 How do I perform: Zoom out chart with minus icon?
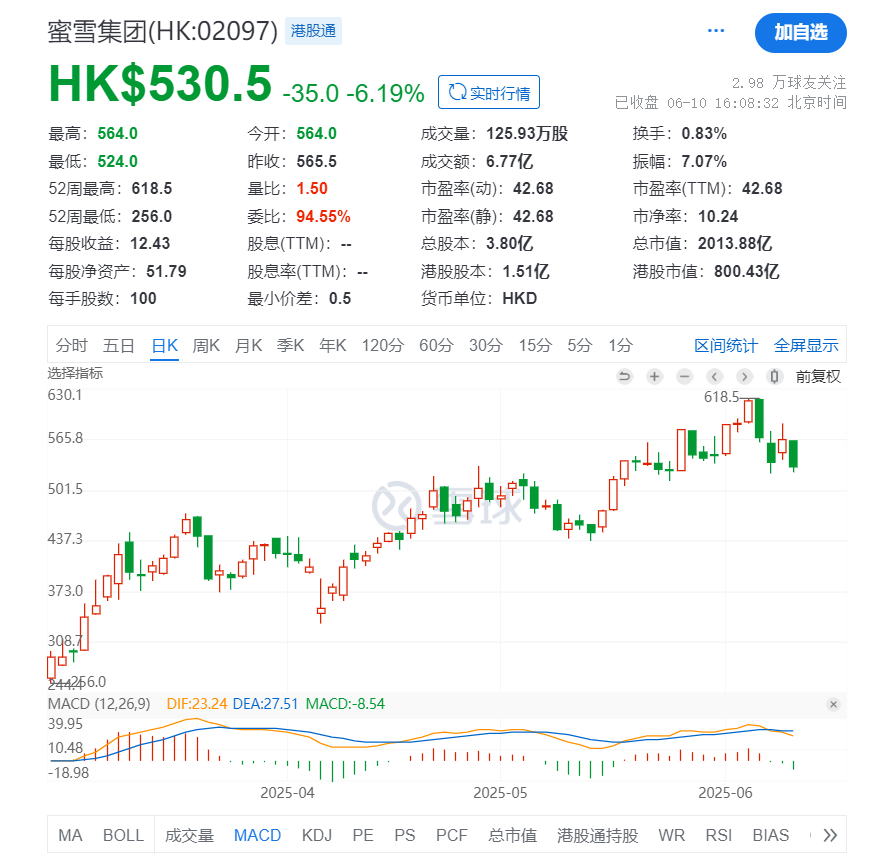(x=684, y=376)
